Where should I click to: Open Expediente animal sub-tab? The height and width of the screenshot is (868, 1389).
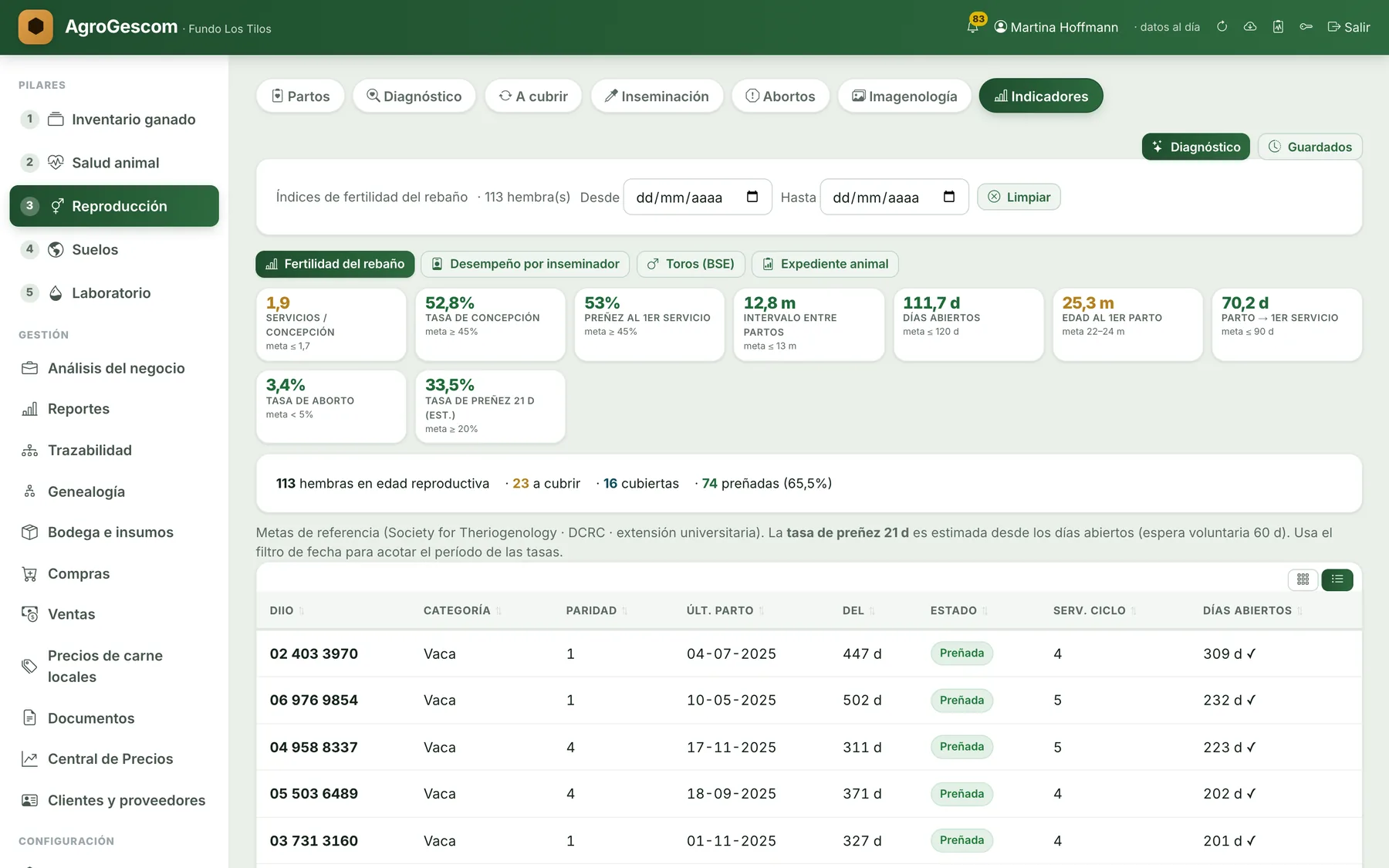(825, 264)
